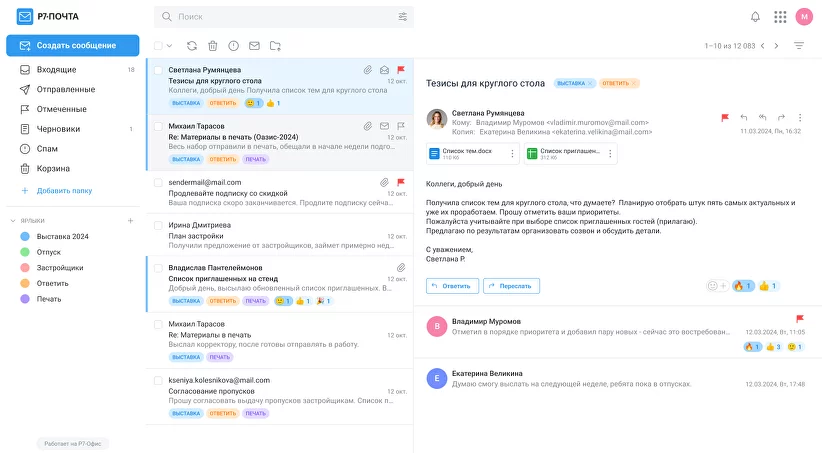
Task: Click the Создать сообщение button
Action: coord(72,45)
